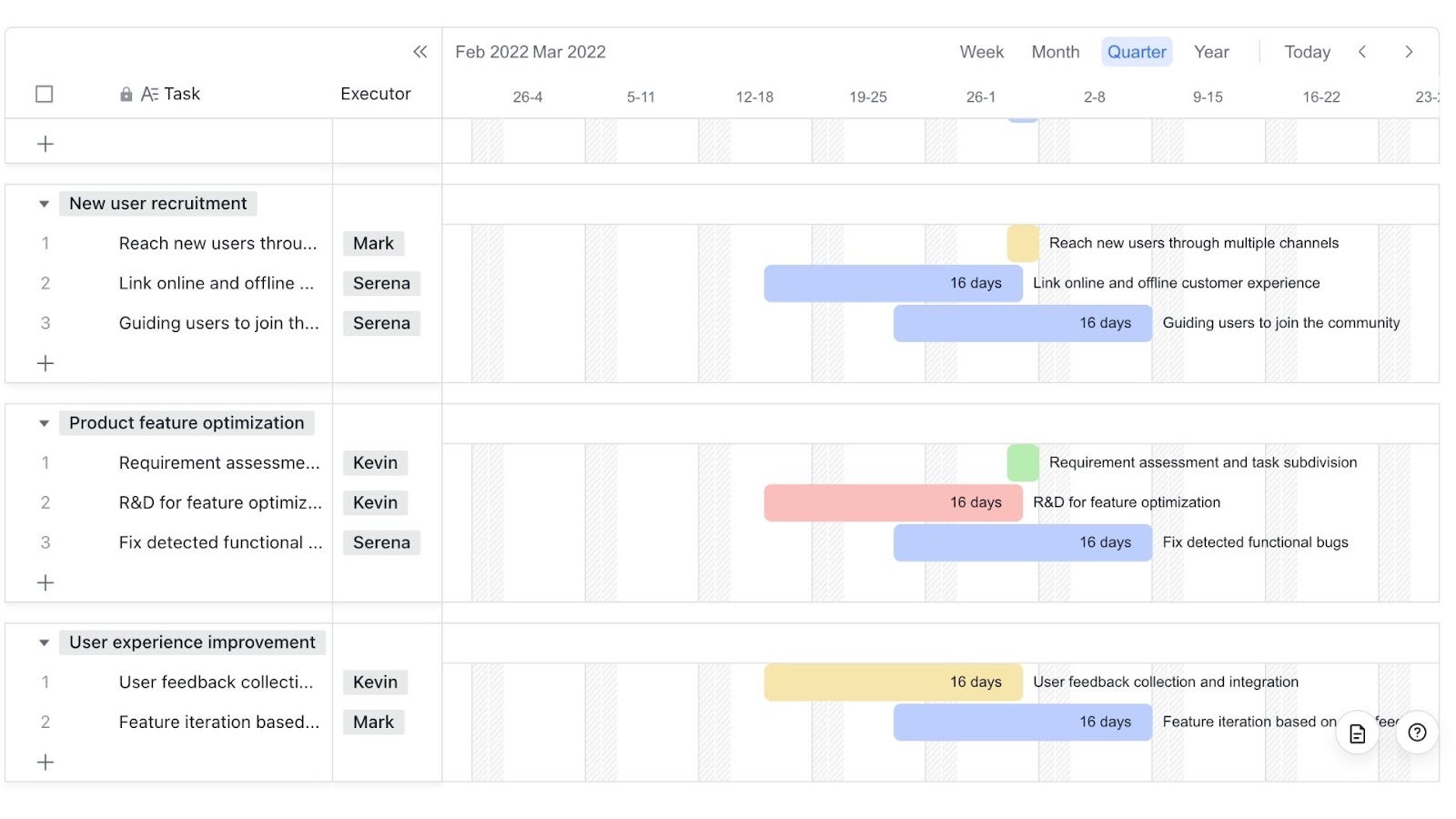Open task 'Guiding users to join th...'
Viewport: 1456px width, 819px height.
pyautogui.click(x=219, y=323)
